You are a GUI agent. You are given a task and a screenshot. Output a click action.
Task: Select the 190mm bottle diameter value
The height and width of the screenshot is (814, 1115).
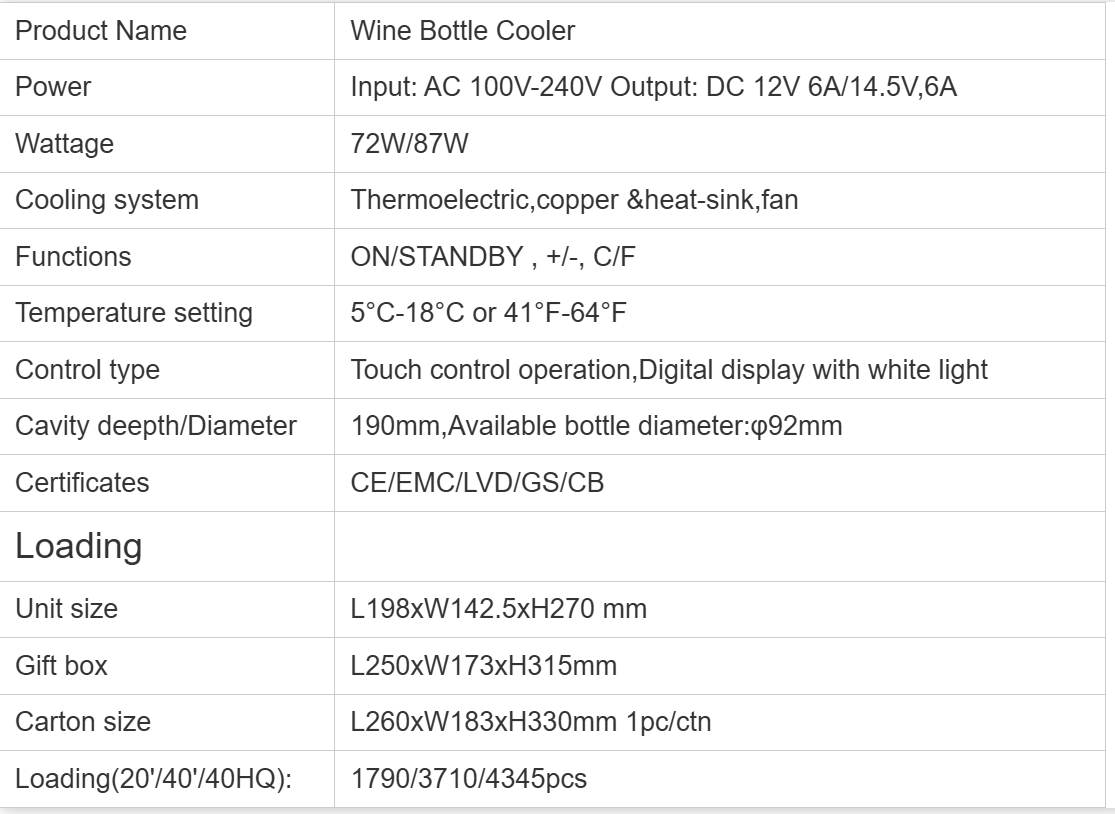[596, 426]
